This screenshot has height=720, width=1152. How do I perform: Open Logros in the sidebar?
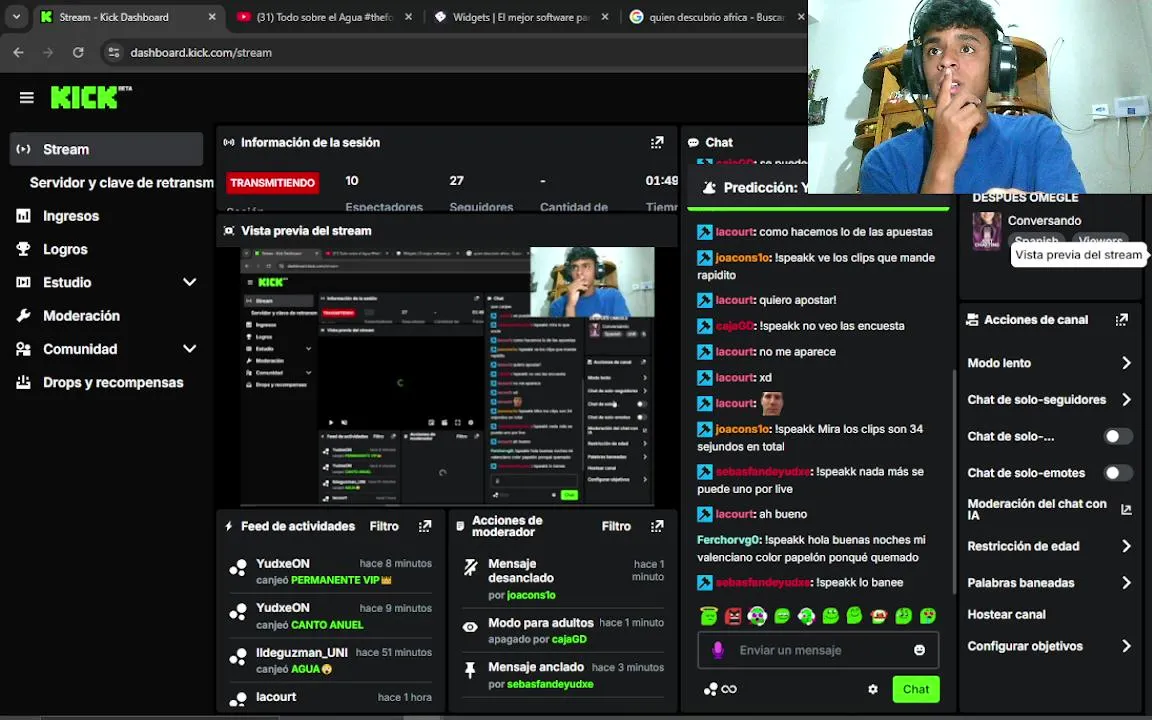point(65,249)
